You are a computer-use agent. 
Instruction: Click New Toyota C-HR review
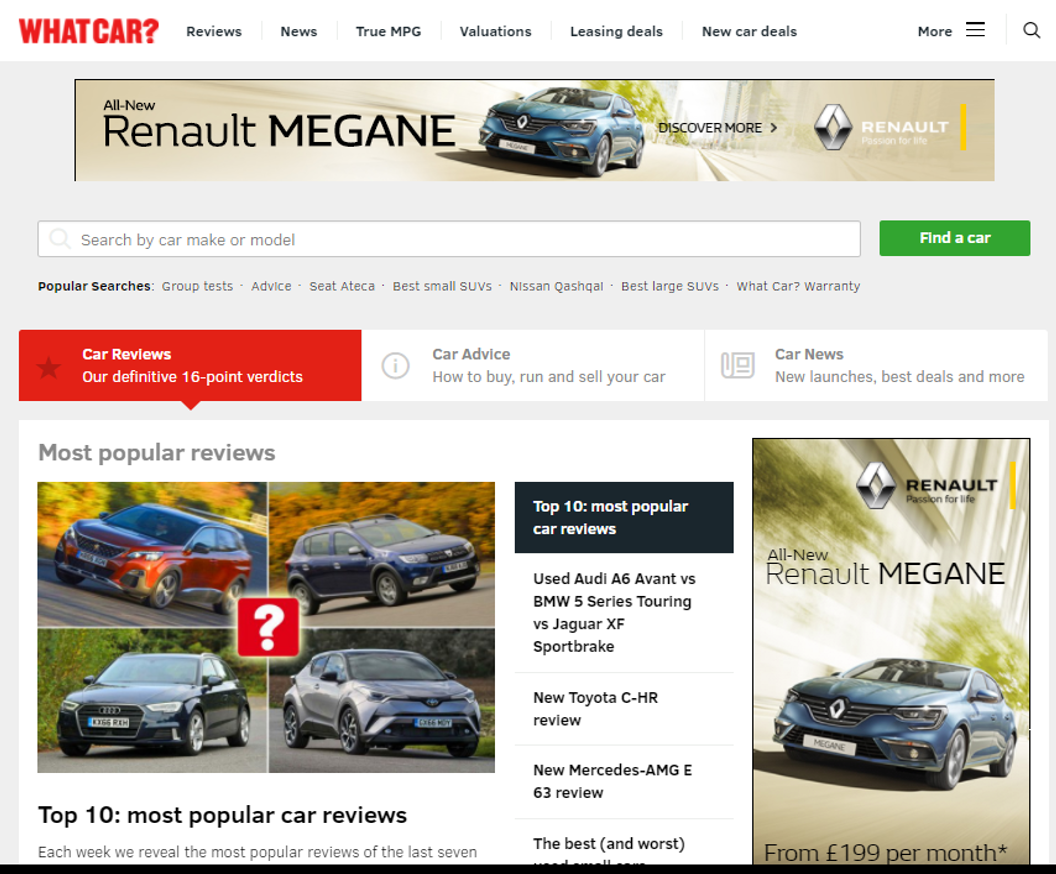(597, 709)
